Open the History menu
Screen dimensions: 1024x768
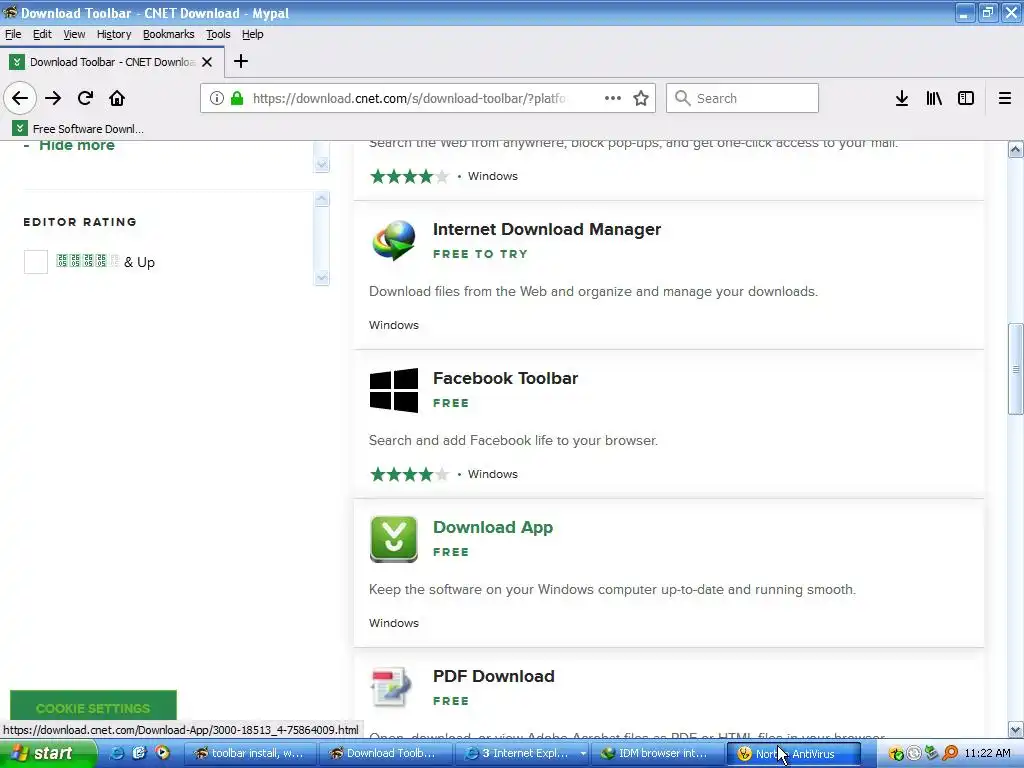tap(114, 34)
